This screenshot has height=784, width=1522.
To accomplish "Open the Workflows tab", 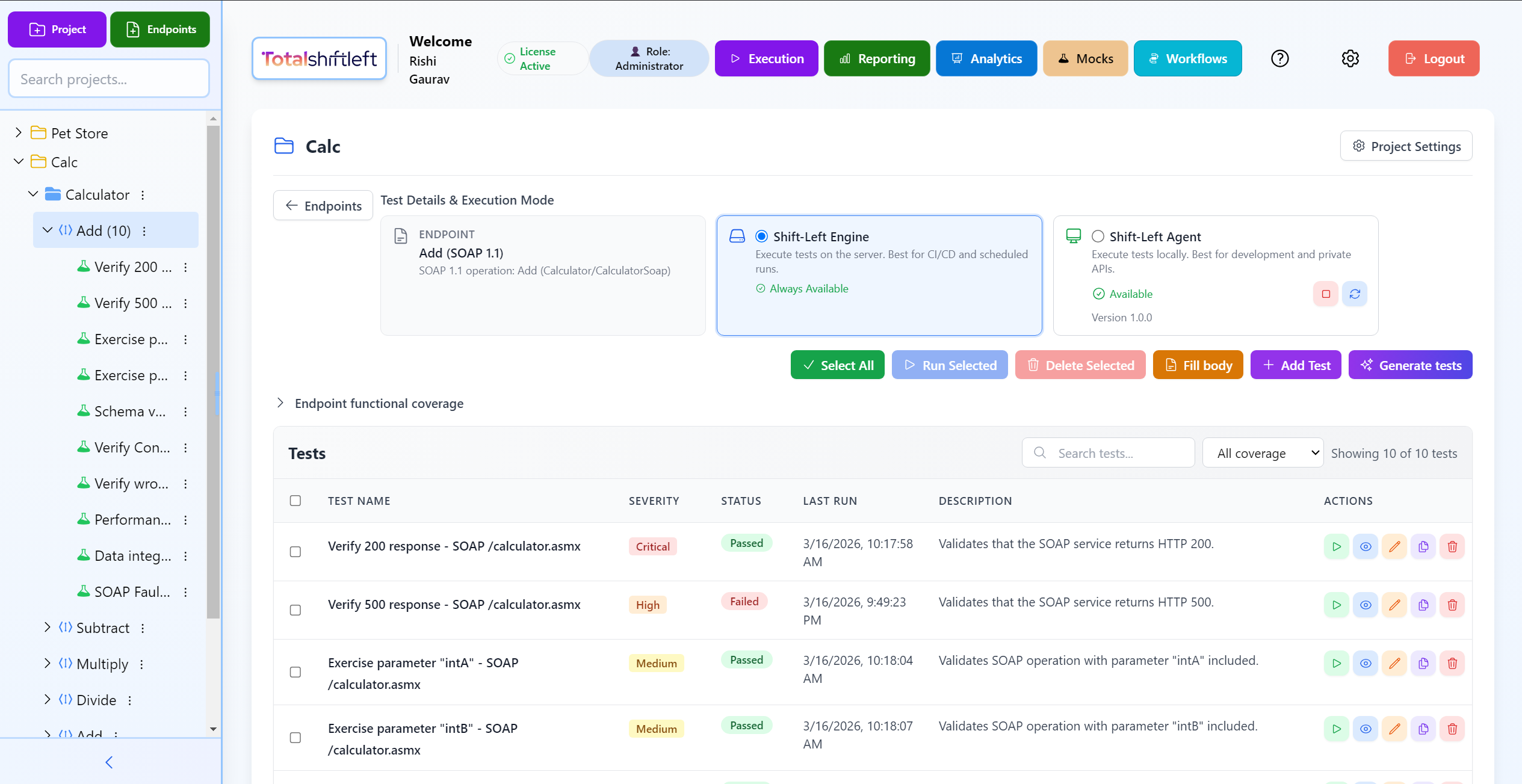I will coord(1187,58).
